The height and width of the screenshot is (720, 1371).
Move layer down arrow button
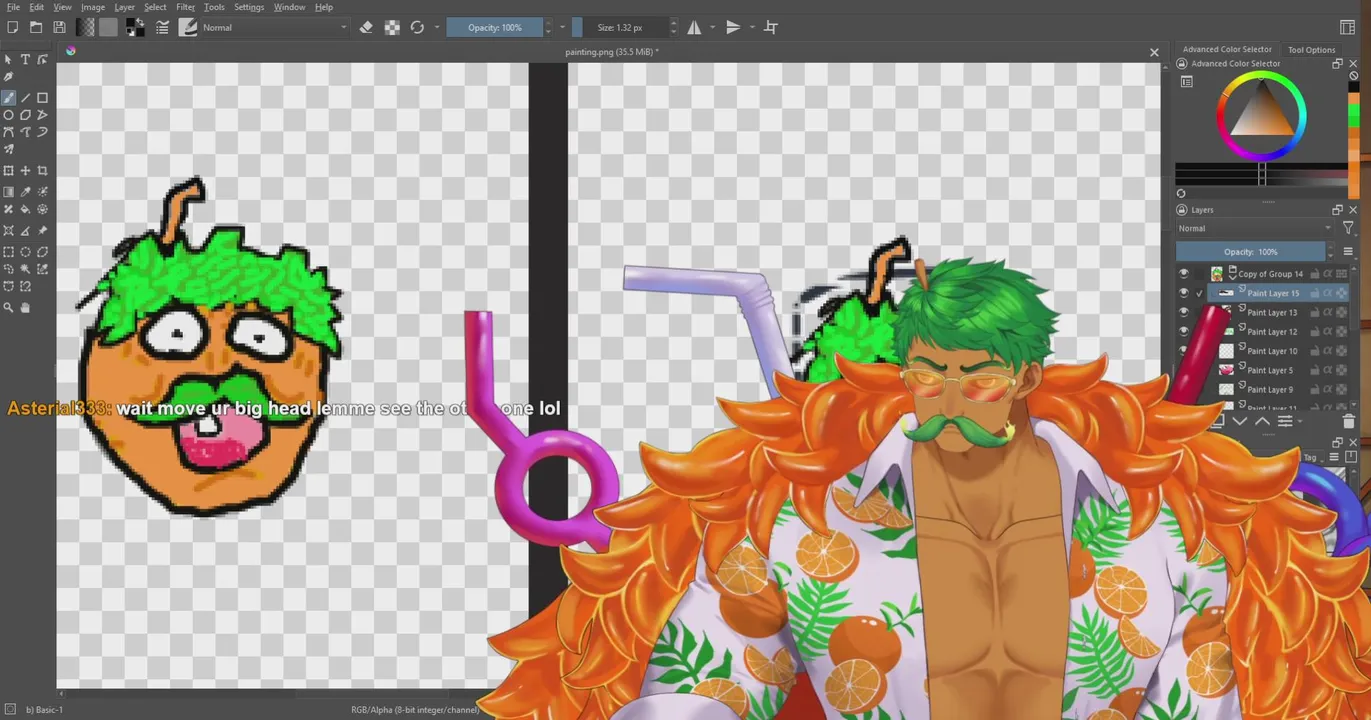point(1240,422)
